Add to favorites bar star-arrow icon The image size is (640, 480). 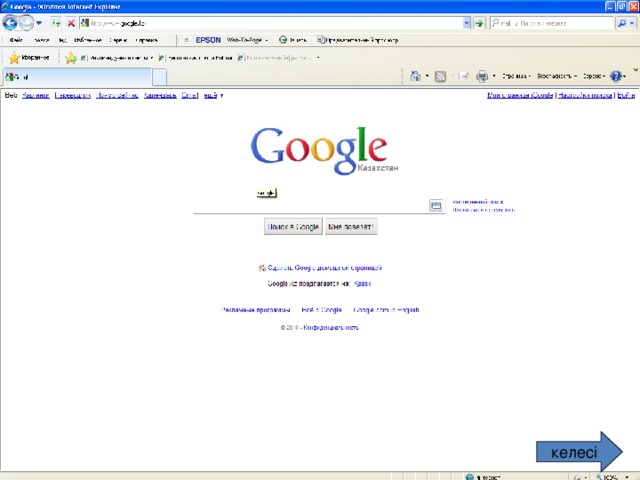click(71, 58)
